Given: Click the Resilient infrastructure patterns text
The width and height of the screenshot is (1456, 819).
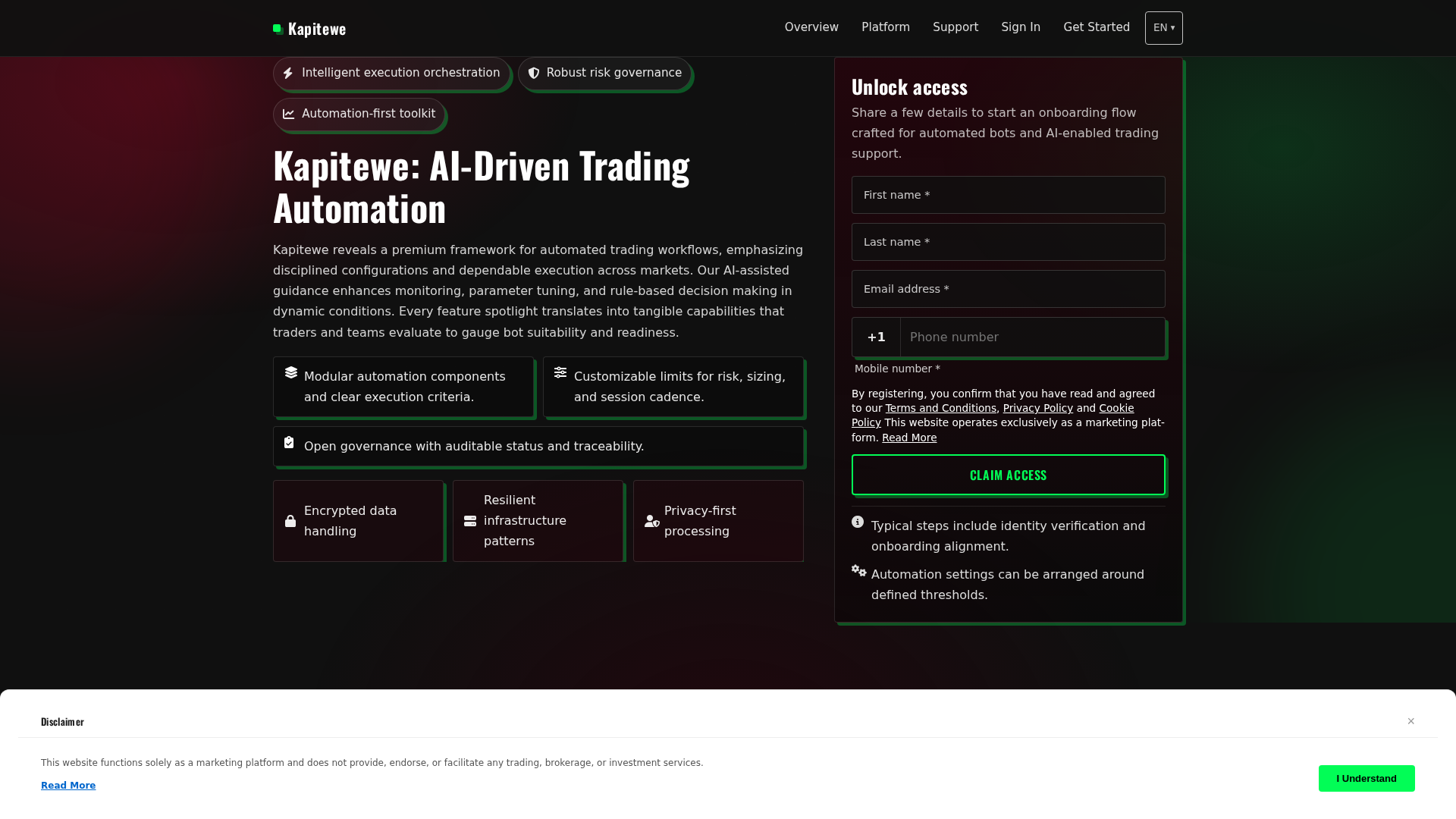Looking at the screenshot, I should point(525,521).
